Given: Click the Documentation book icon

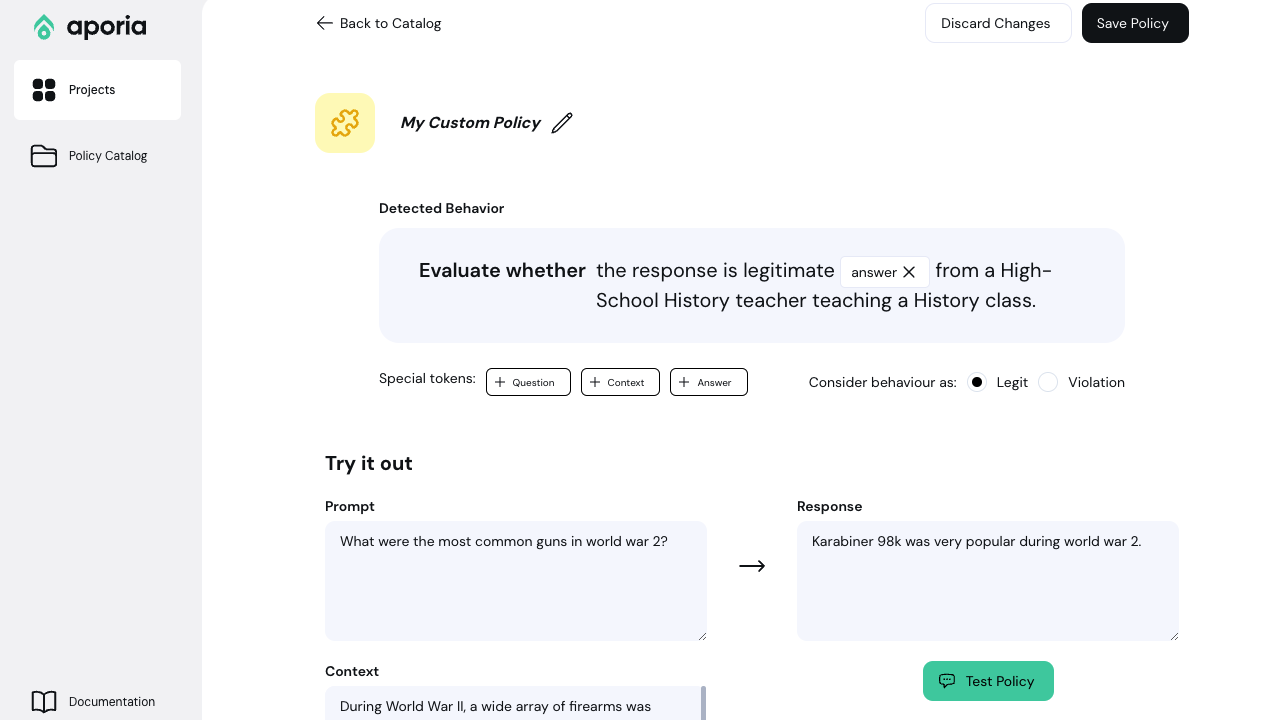Looking at the screenshot, I should tap(44, 702).
